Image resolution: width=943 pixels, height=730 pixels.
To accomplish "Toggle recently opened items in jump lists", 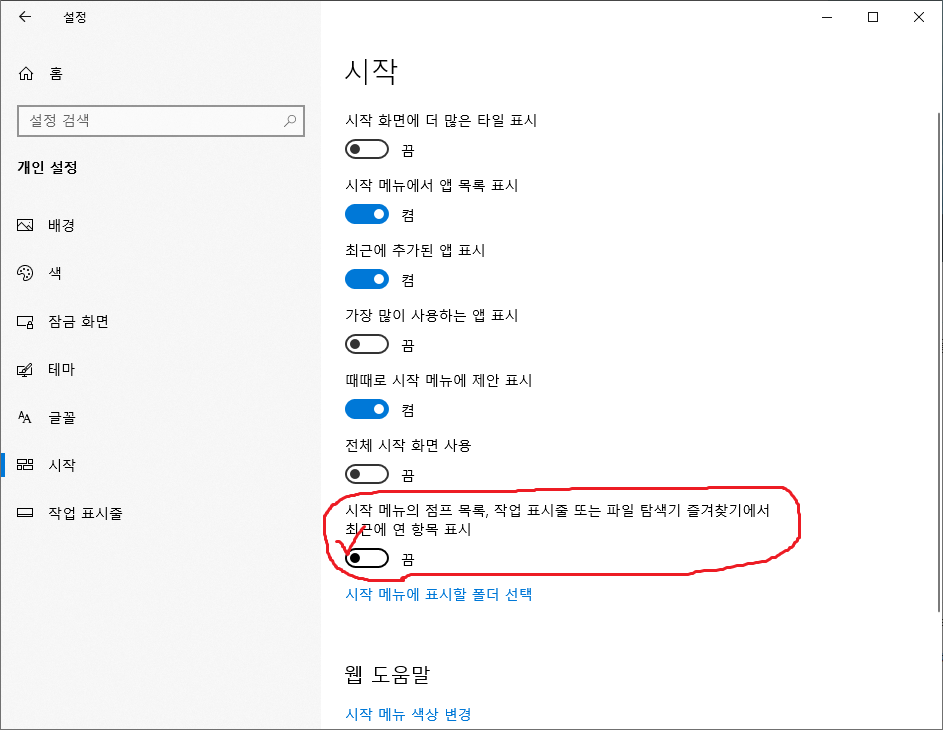I will 366,558.
